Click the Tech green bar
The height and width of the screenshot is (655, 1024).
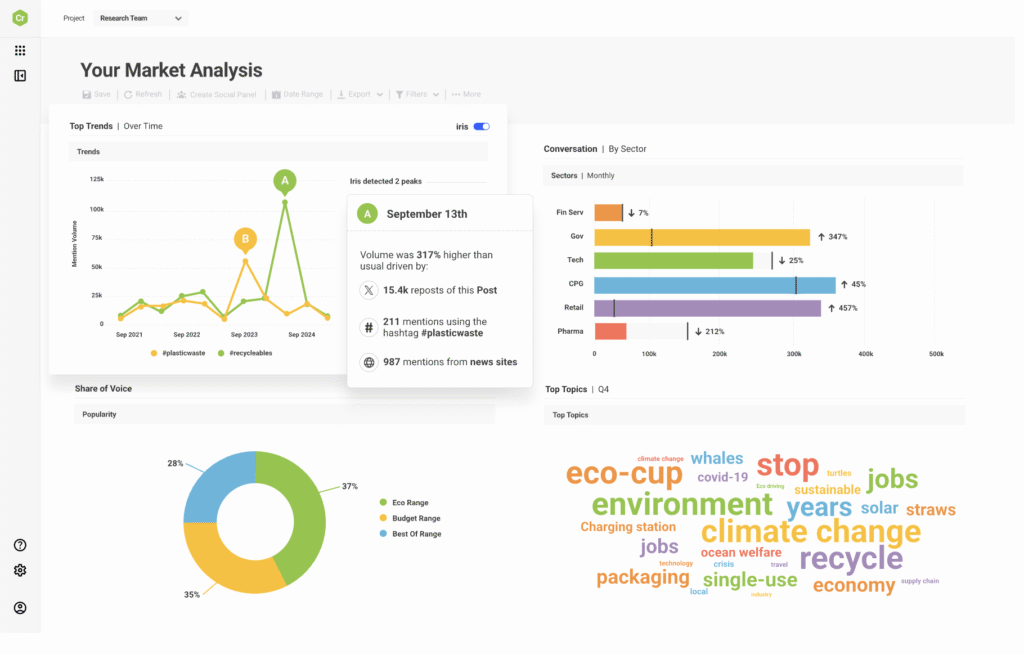click(x=673, y=261)
